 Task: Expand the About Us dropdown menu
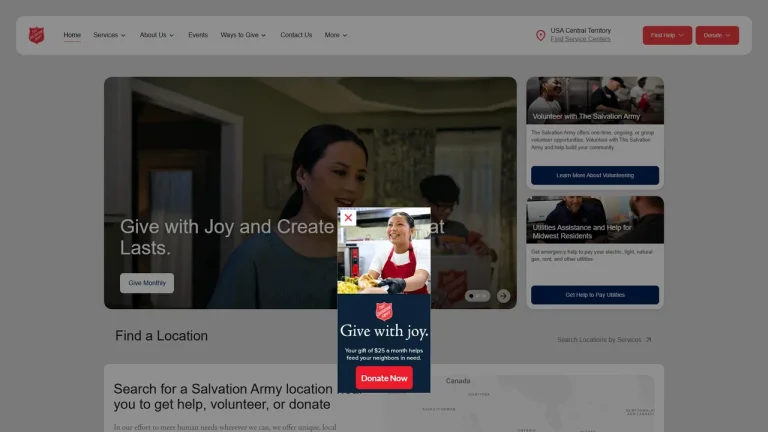tap(157, 35)
